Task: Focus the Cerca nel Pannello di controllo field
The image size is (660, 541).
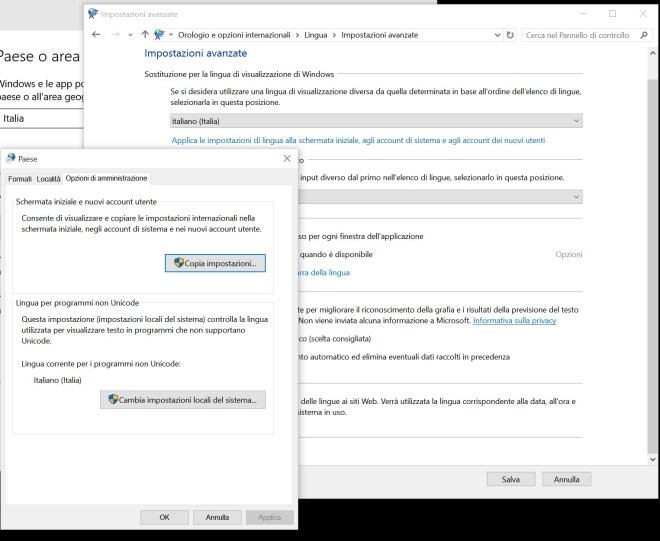Action: point(587,35)
